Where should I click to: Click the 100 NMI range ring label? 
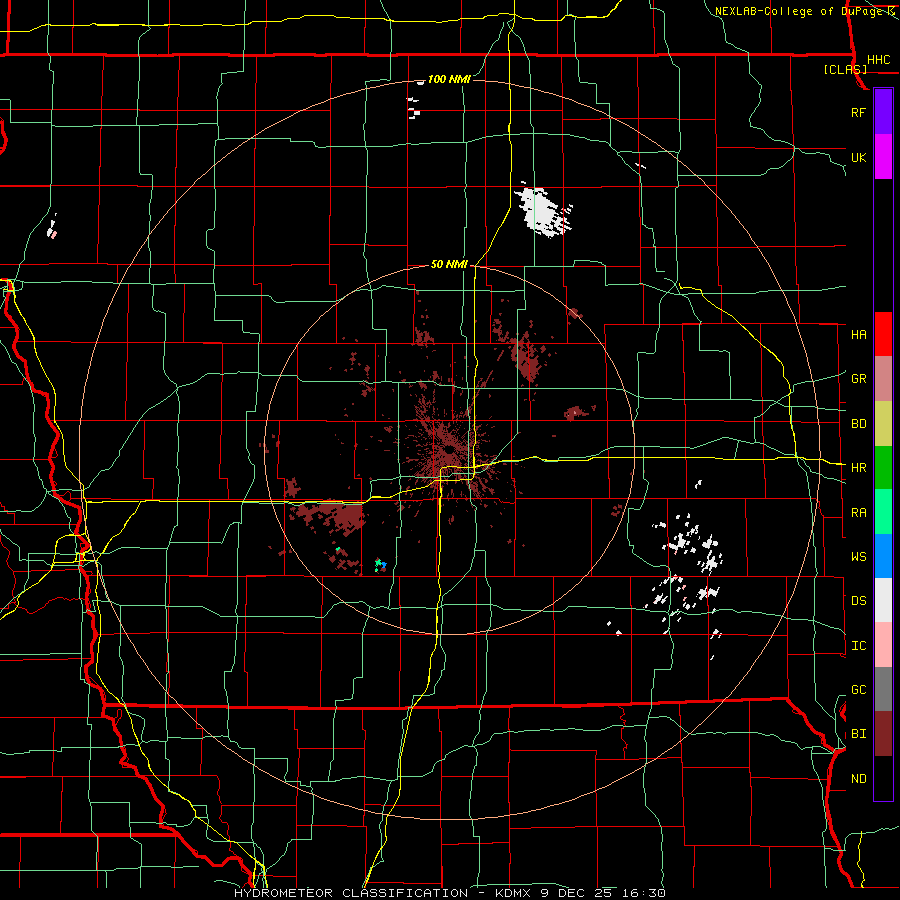[x=449, y=79]
